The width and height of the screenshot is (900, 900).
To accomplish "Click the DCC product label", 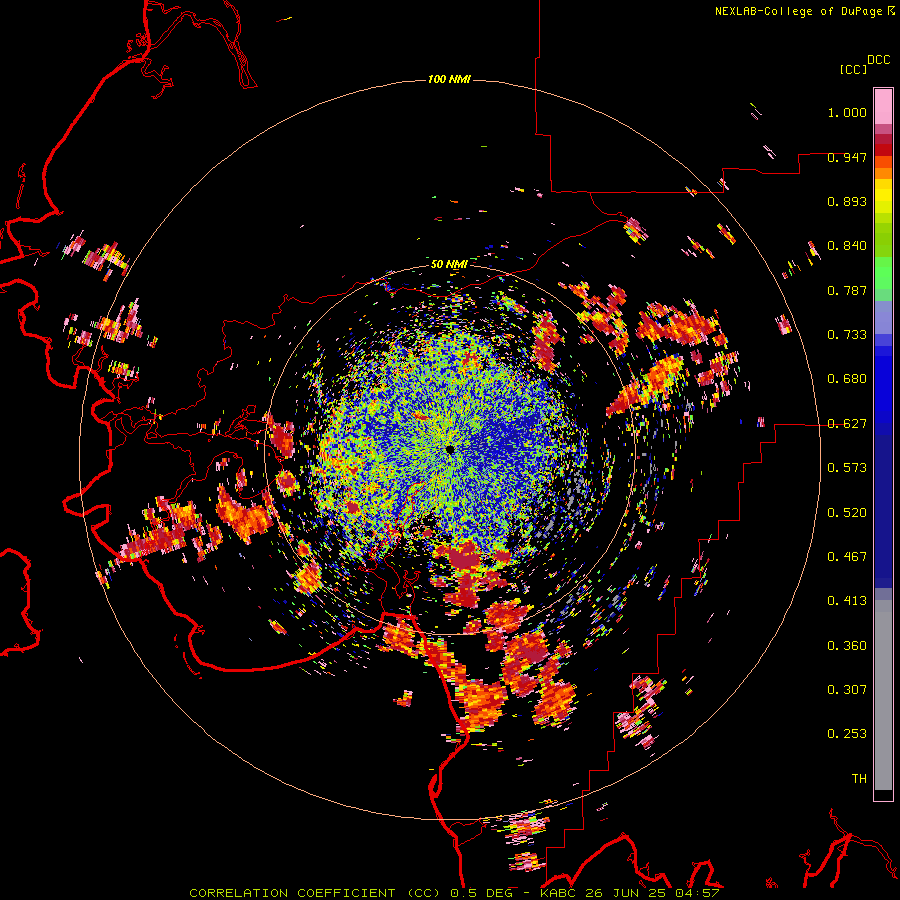I will (879, 60).
